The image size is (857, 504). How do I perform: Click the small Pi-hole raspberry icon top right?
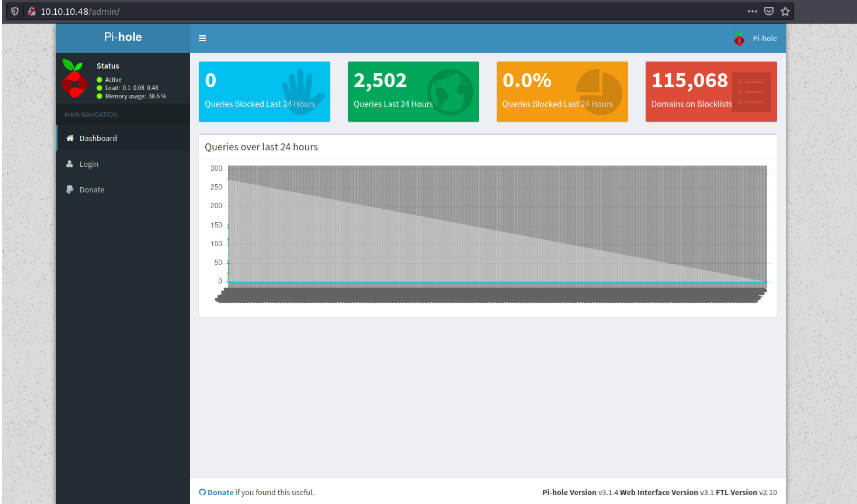[739, 38]
